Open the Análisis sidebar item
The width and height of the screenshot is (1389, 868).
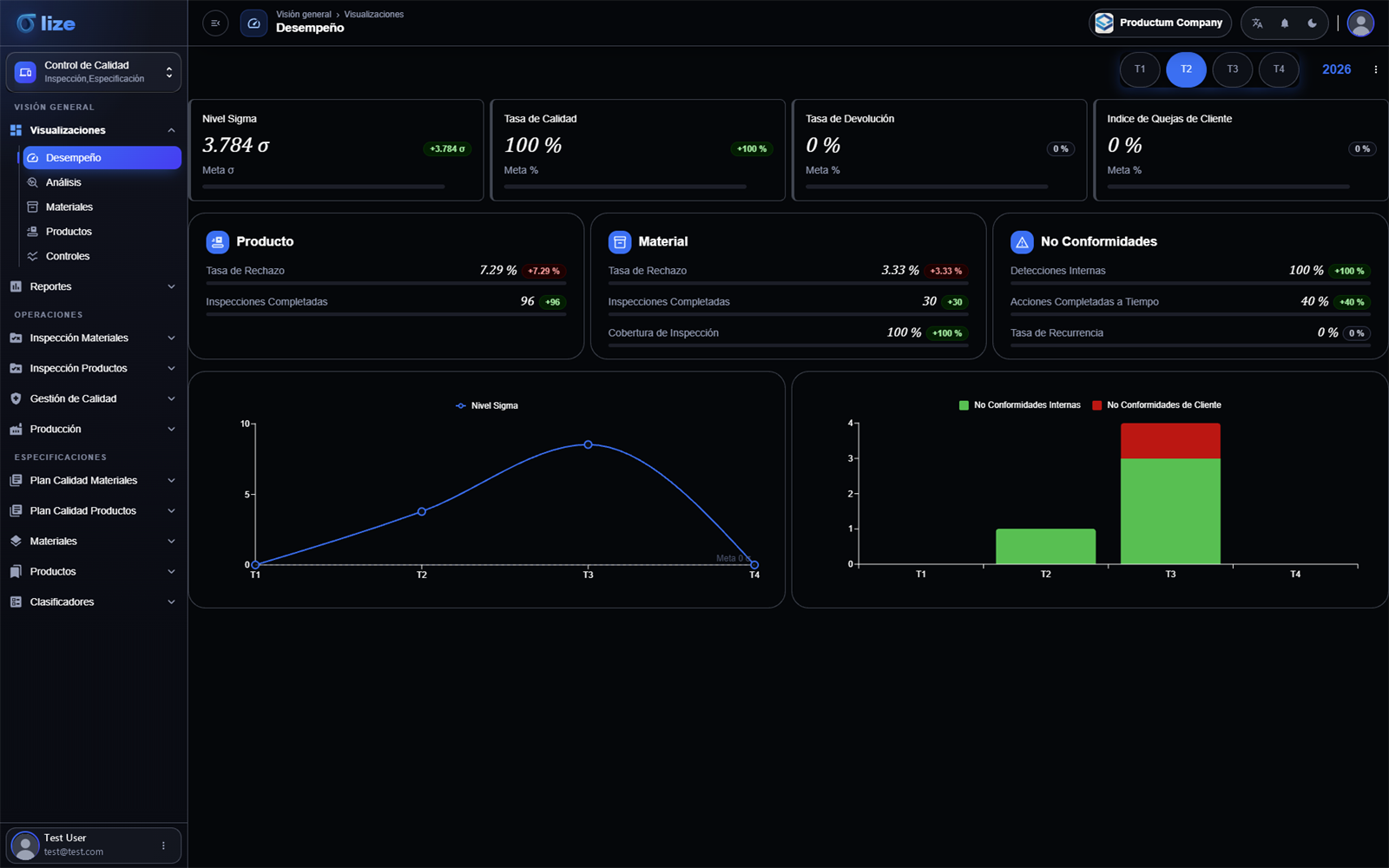102,182
